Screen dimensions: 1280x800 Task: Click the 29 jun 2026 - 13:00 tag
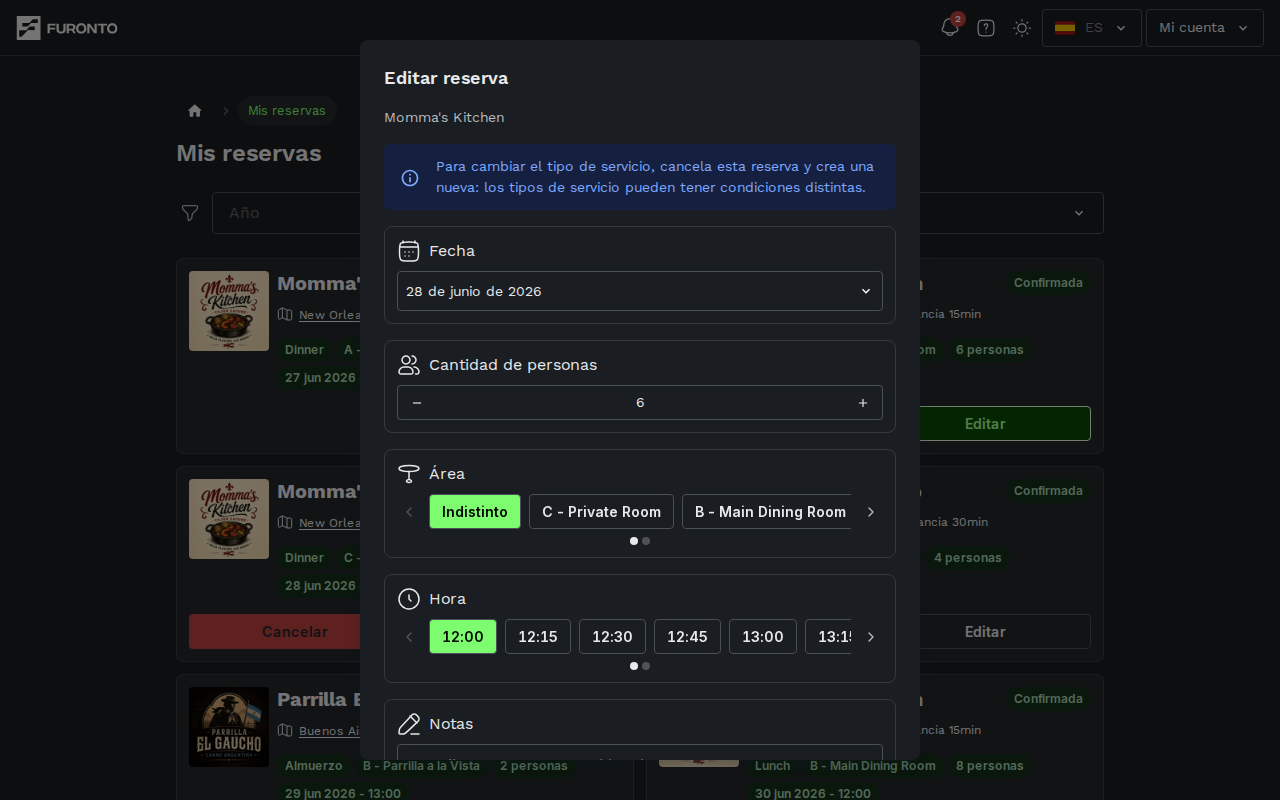click(343, 794)
